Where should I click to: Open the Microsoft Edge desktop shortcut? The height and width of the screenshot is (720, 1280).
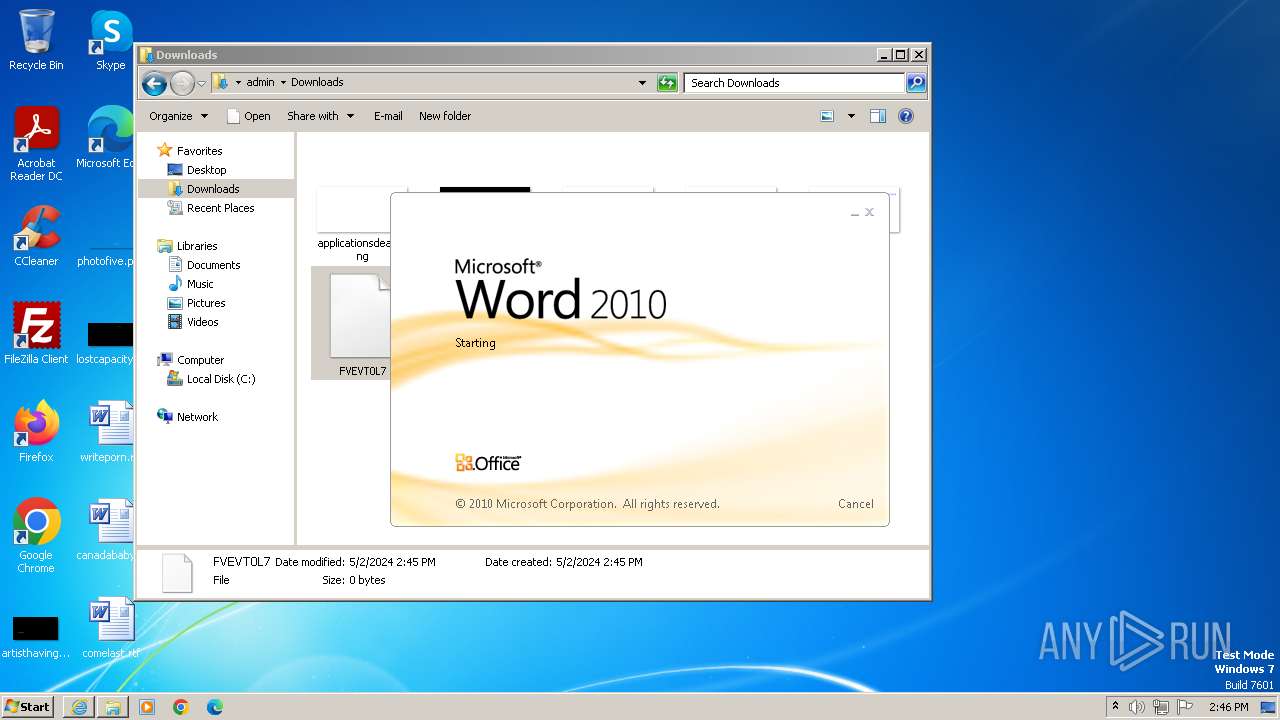(104, 138)
